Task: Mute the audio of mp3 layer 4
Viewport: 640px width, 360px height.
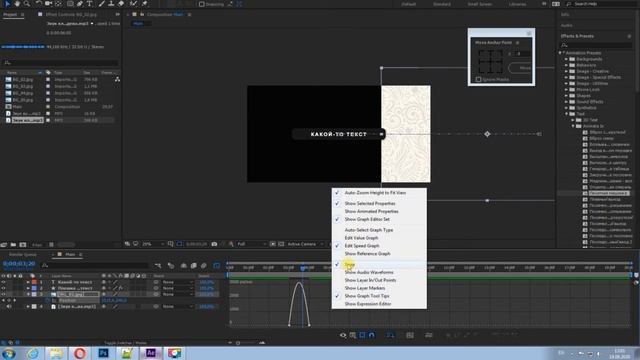Action: pos(9,306)
